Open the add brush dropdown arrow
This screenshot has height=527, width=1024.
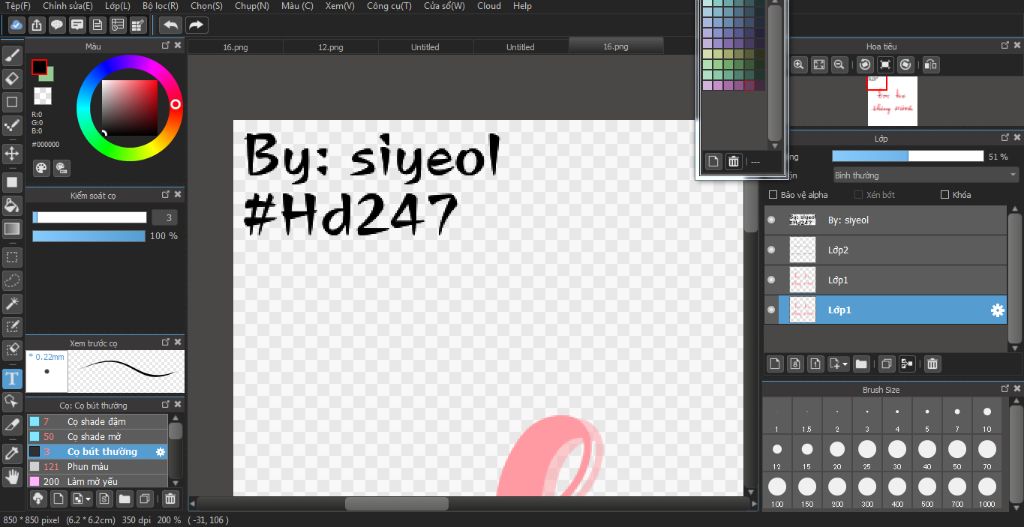point(88,500)
